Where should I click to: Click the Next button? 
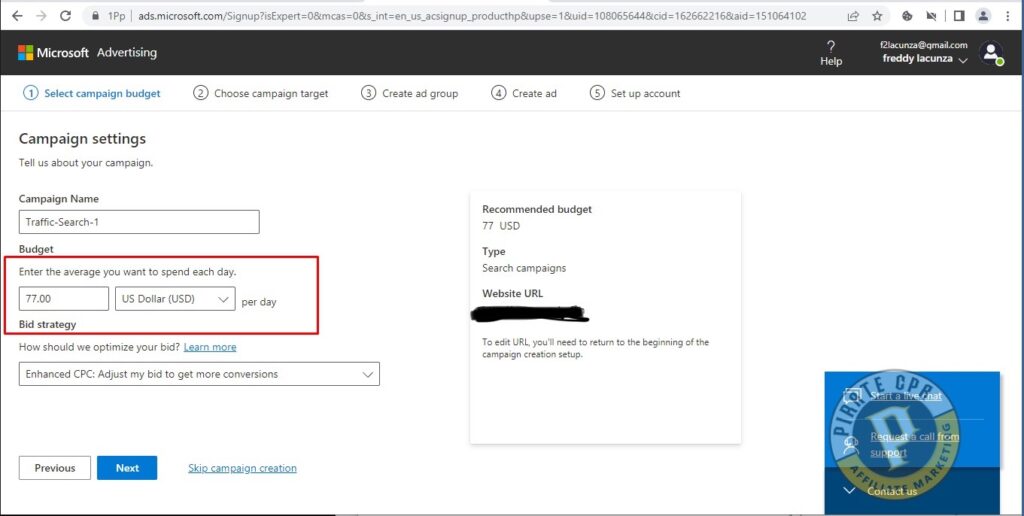click(127, 468)
